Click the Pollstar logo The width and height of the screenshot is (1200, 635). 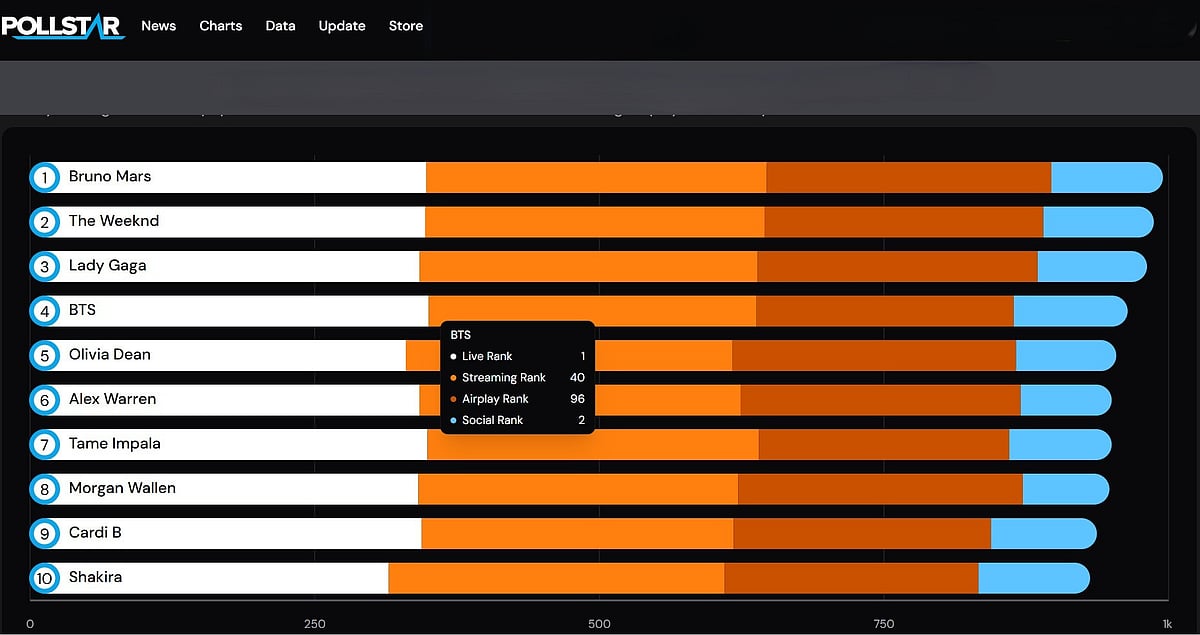point(63,25)
